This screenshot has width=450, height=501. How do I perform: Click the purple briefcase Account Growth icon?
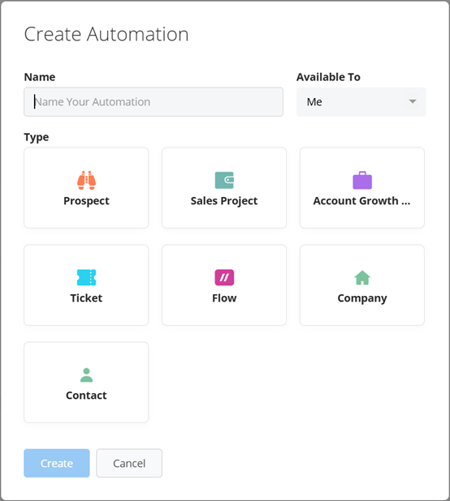tap(362, 180)
